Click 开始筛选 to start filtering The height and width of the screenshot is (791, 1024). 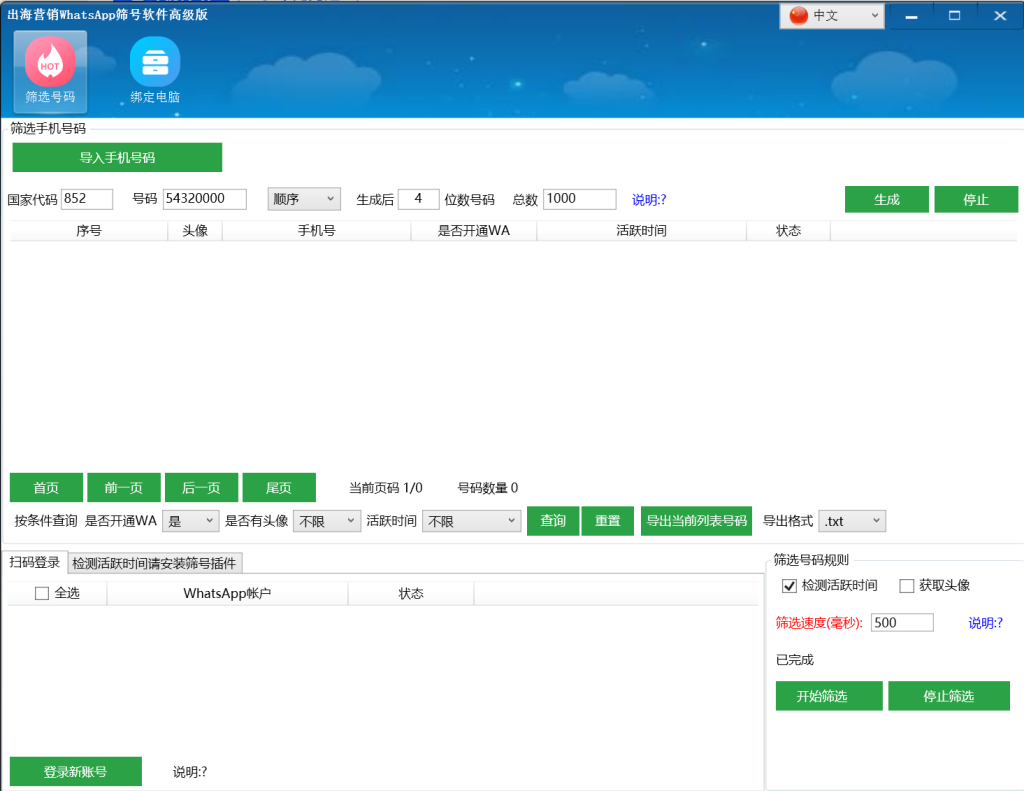828,695
